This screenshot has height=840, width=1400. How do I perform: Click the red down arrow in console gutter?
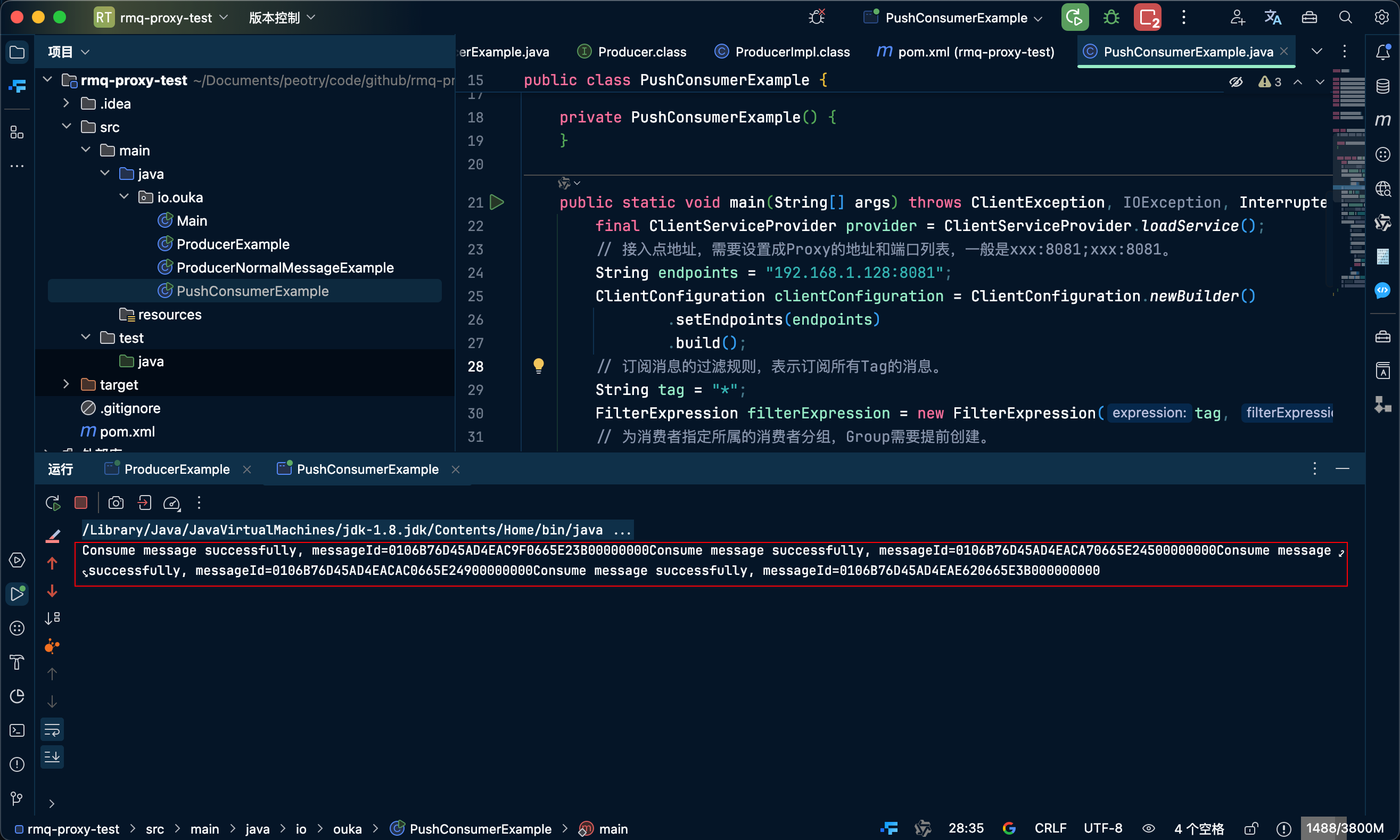click(52, 591)
